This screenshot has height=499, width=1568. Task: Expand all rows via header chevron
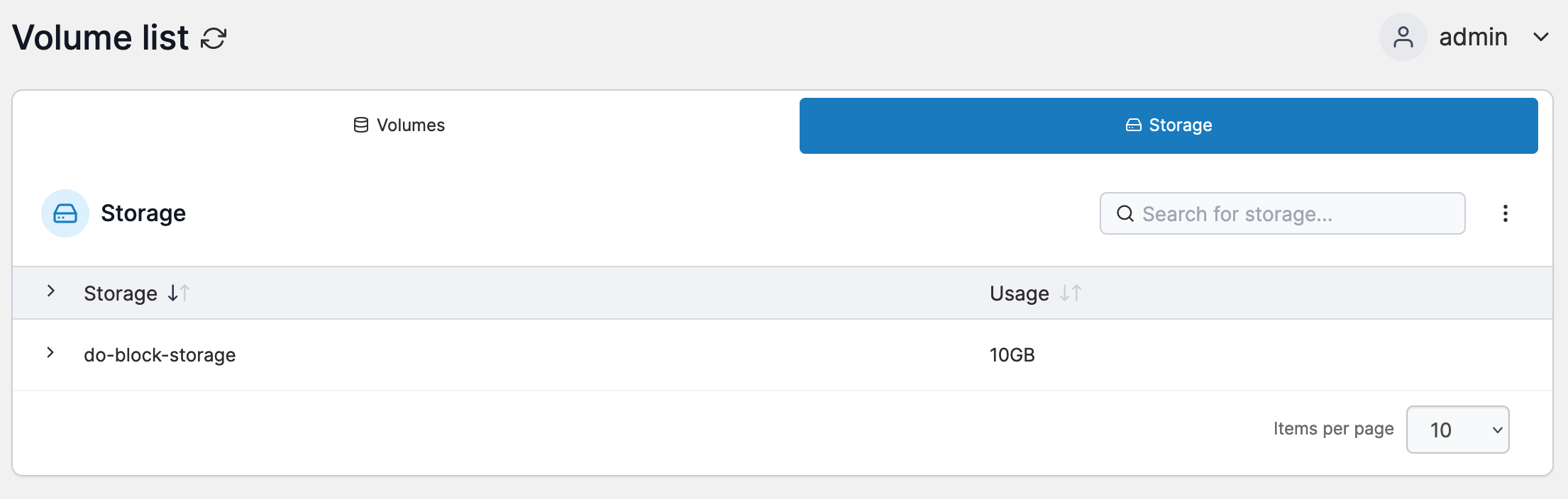[51, 291]
